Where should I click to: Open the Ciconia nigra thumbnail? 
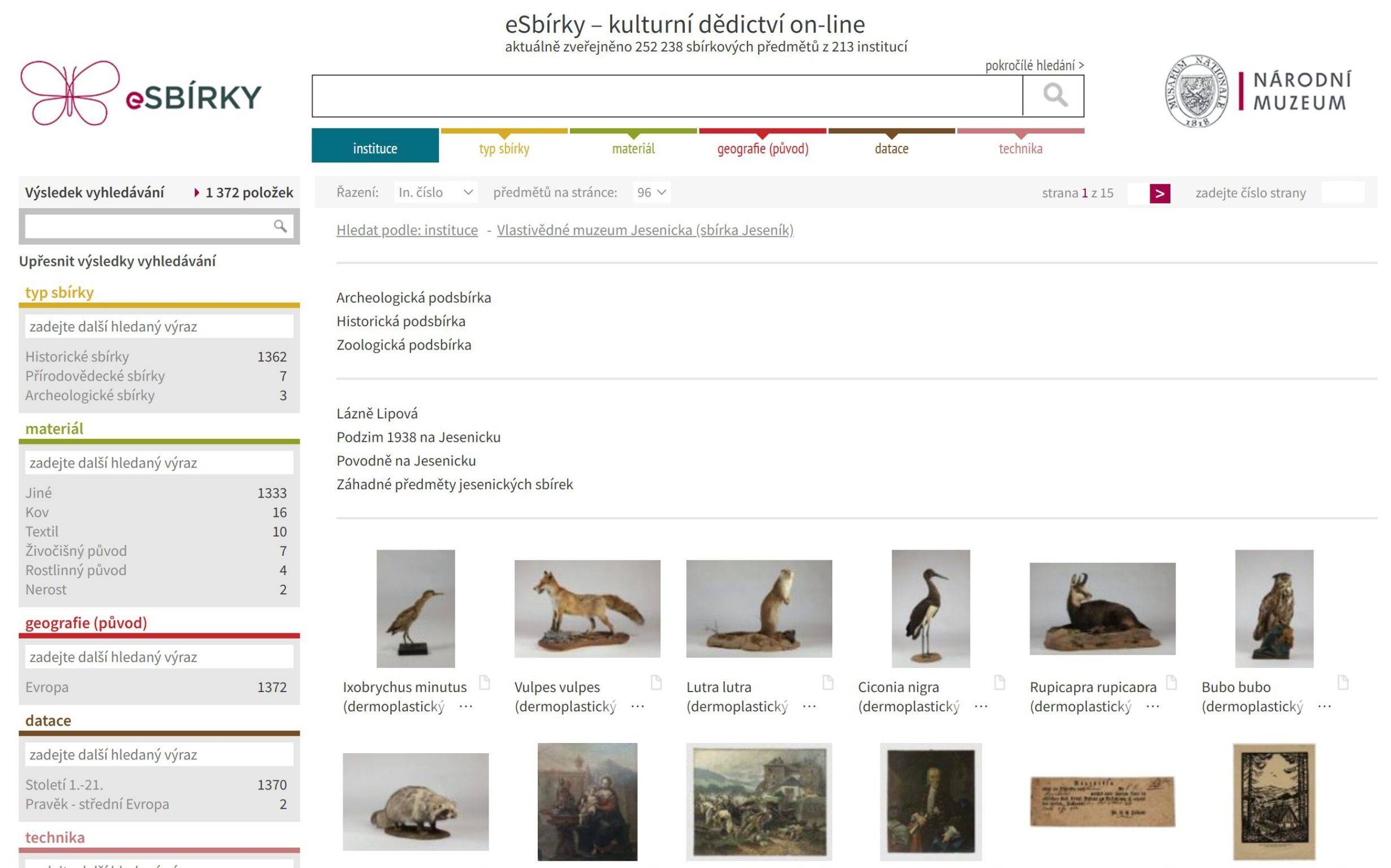(930, 608)
